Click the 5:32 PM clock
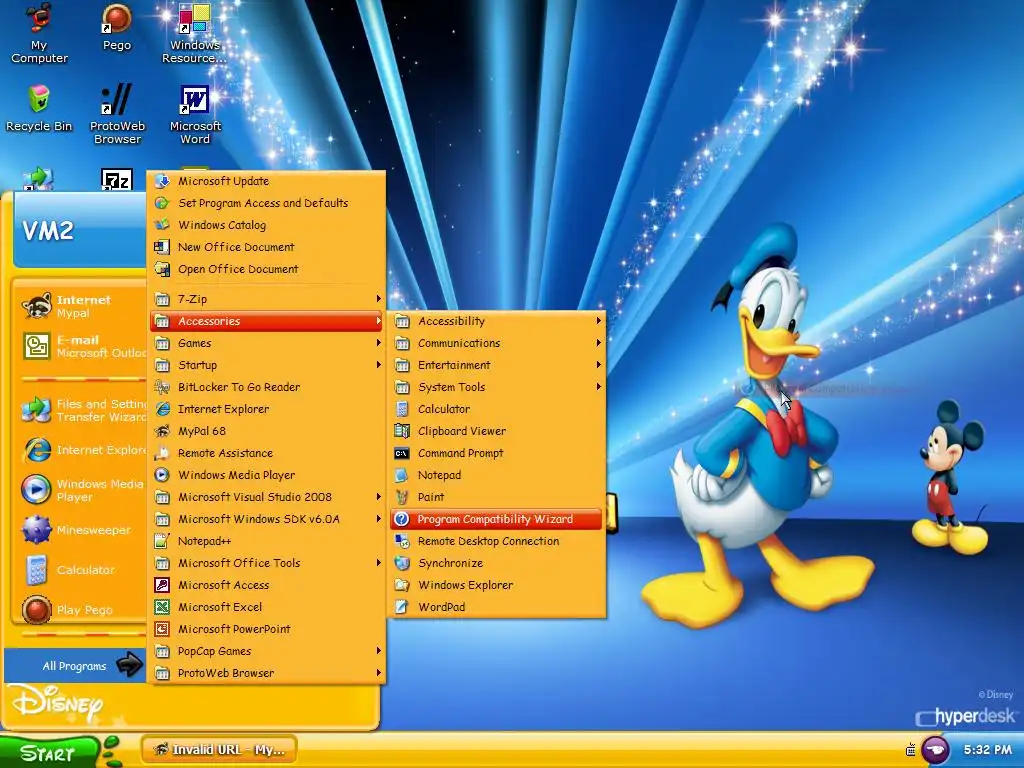 point(987,750)
